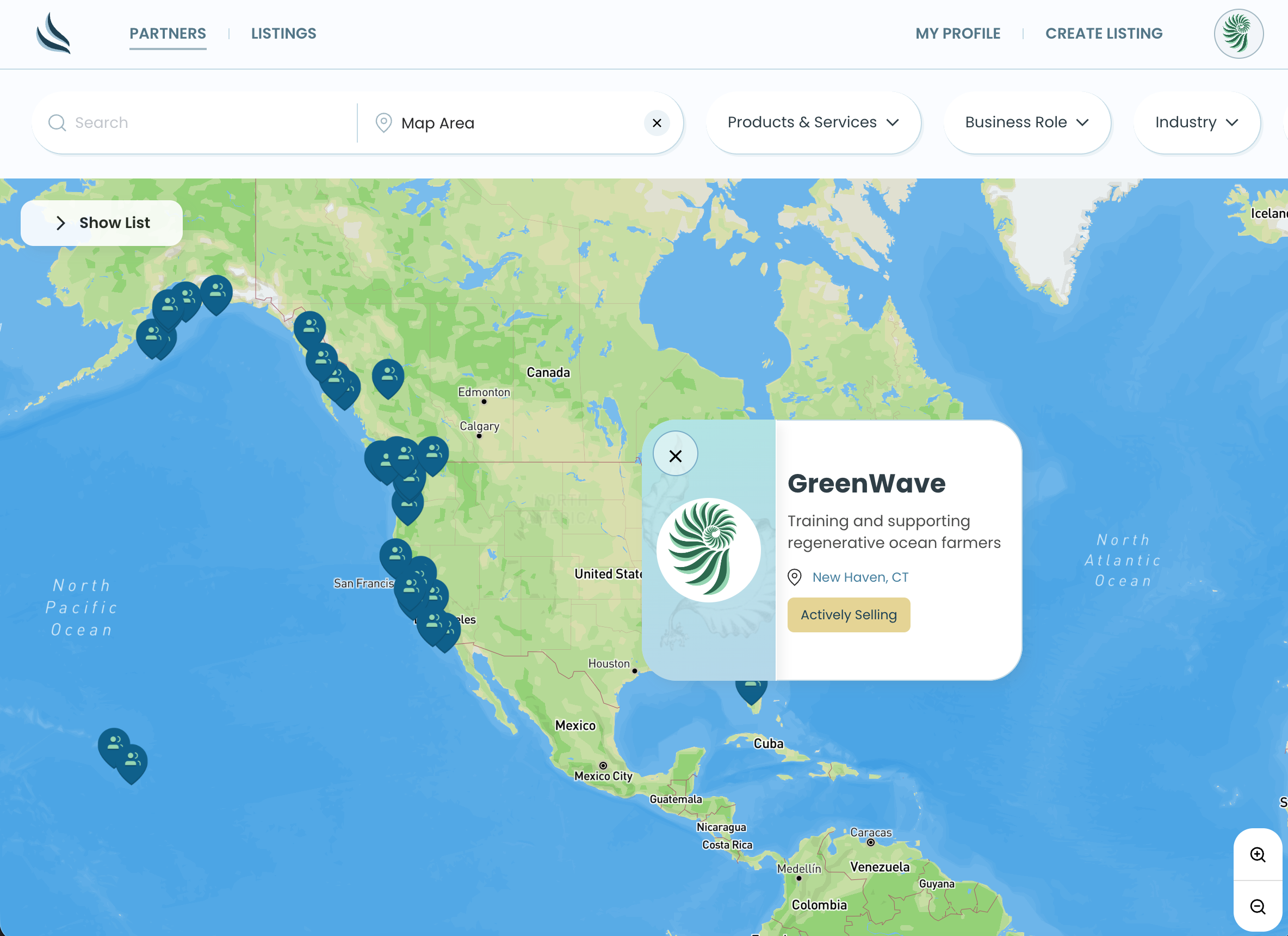Click the GreenWave logo thumbnail
Image resolution: width=1288 pixels, height=936 pixels.
pyautogui.click(x=708, y=550)
